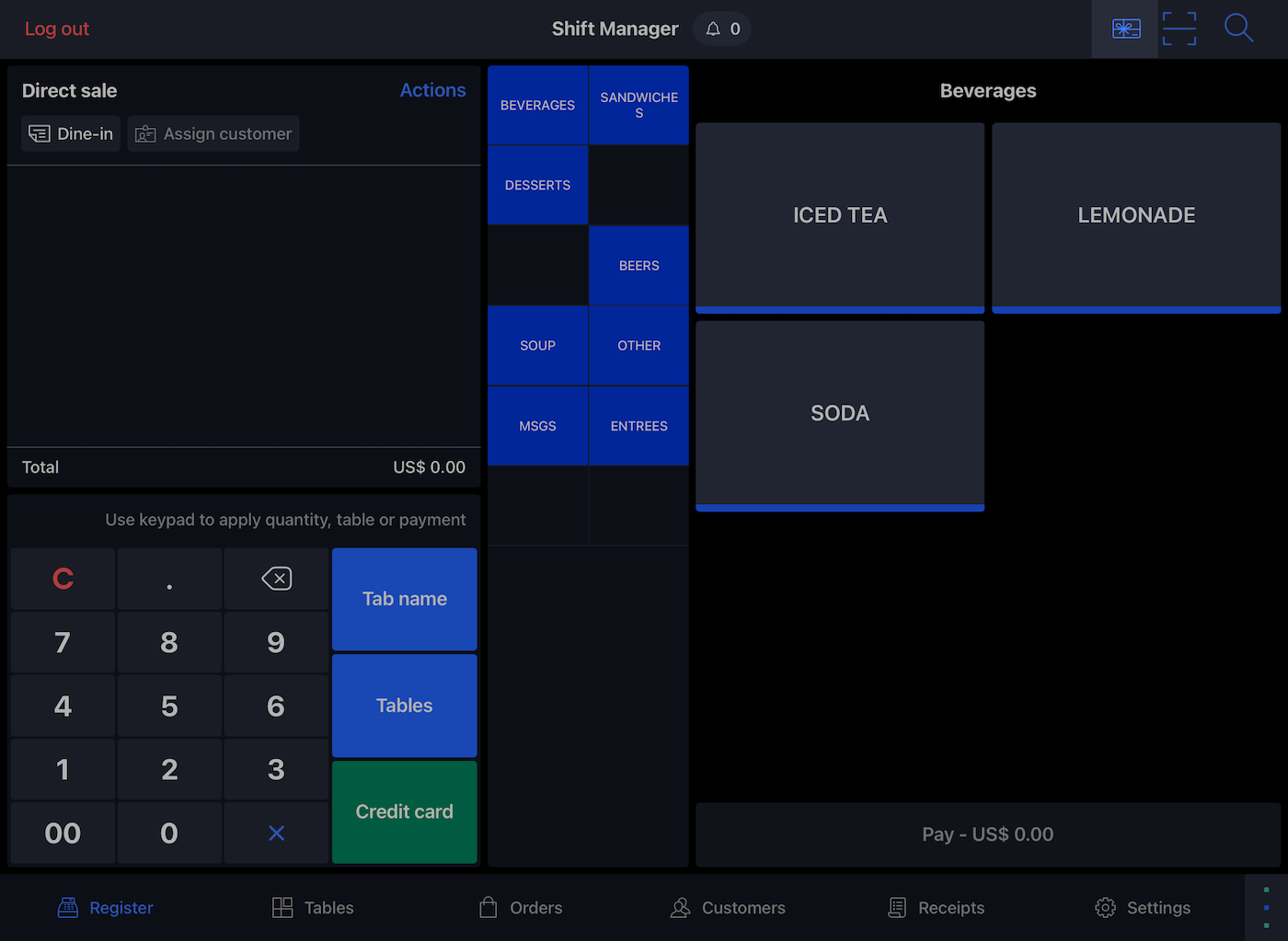Open Settings from bottom navigation
This screenshot has height=941, width=1288.
(x=1143, y=908)
